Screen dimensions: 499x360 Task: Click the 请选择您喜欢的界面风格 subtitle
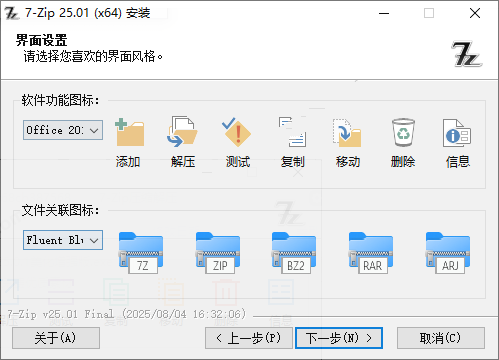tap(93, 56)
